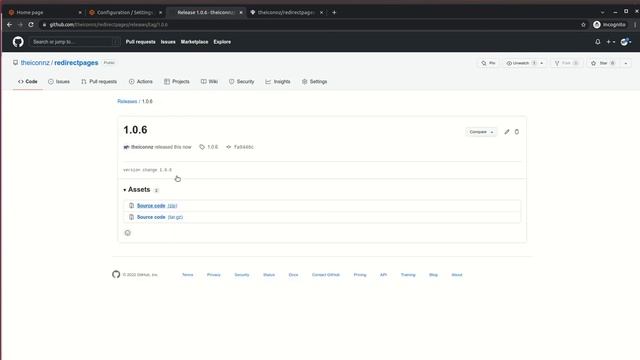
Task: Delete release with trash icon
Action: 517,132
